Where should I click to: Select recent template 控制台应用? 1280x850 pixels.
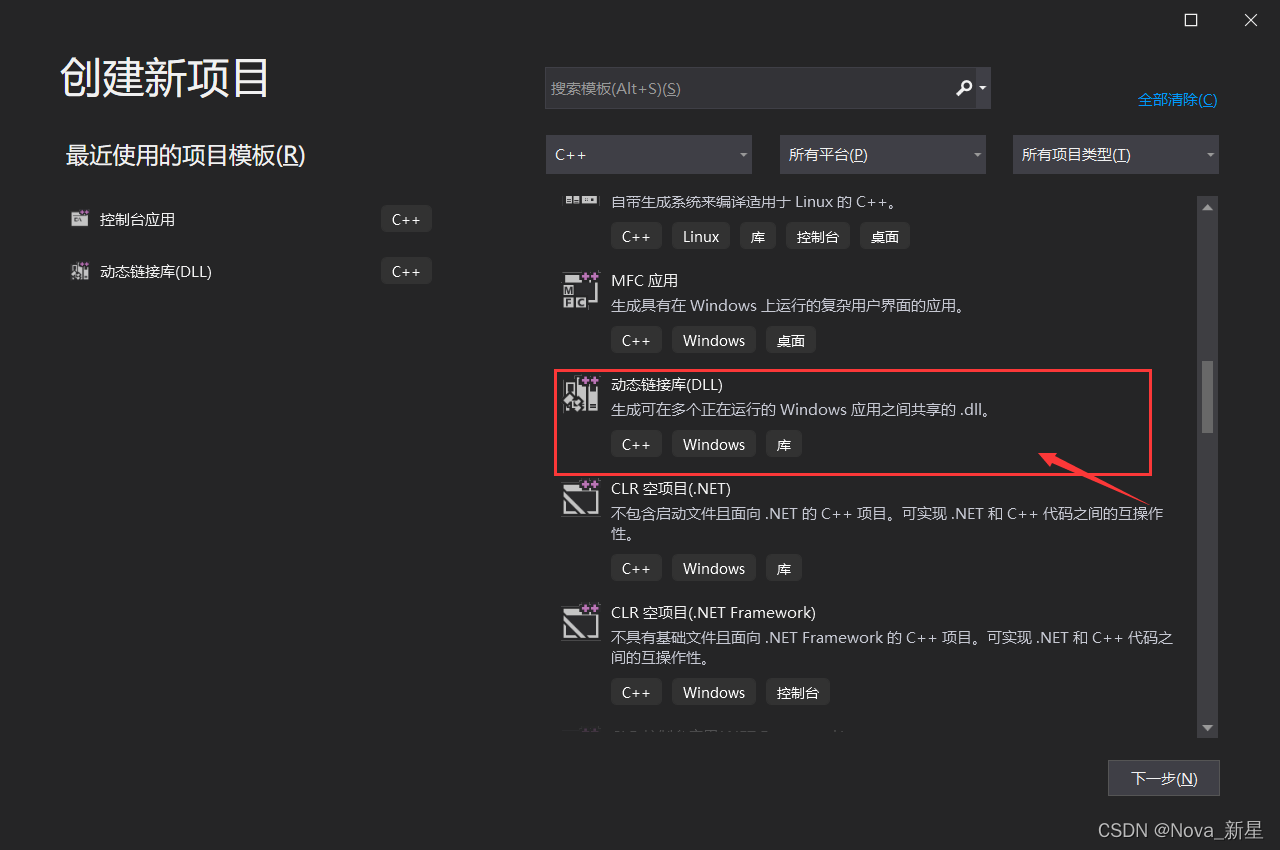pos(250,219)
